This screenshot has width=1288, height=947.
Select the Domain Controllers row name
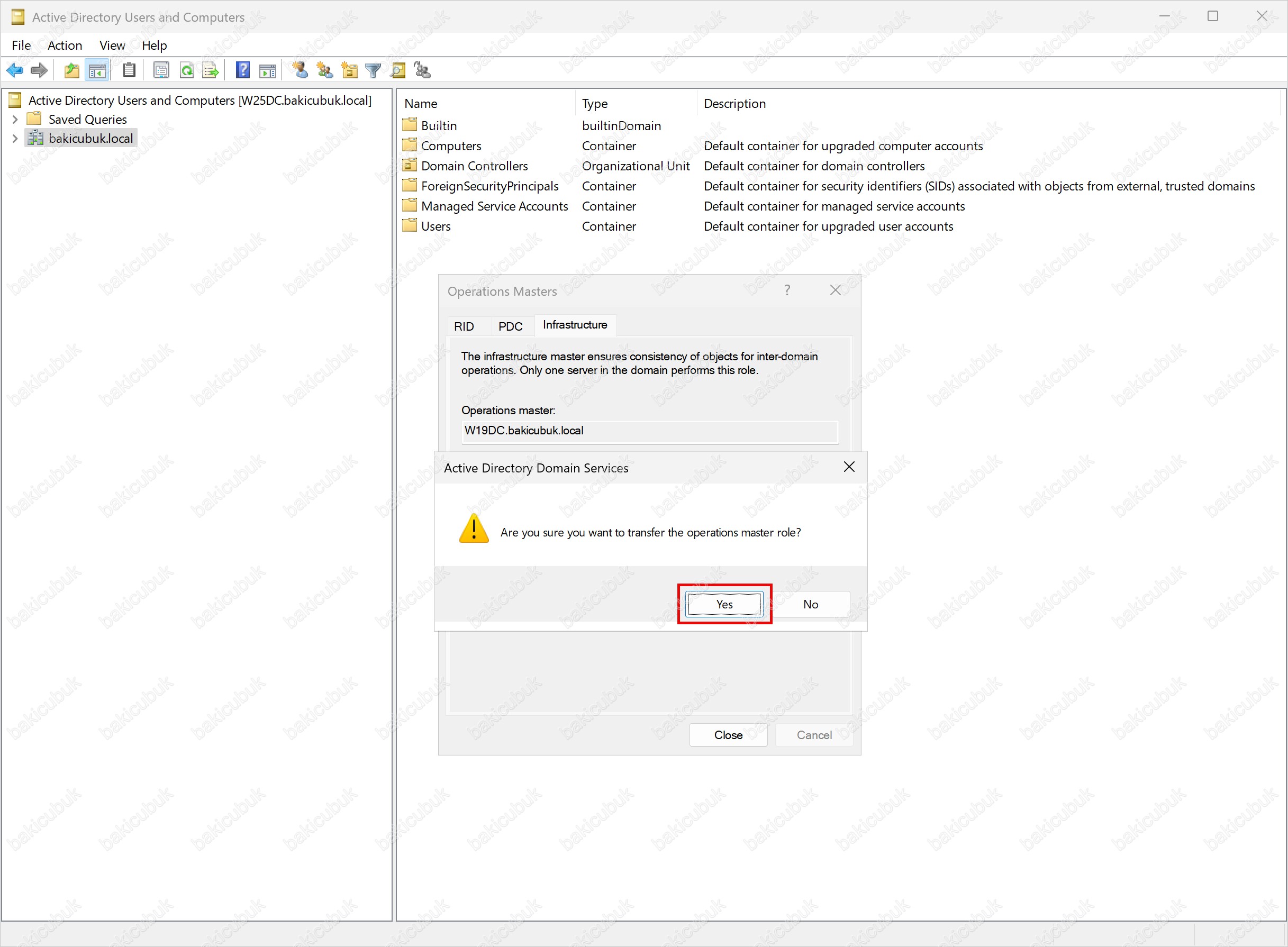[x=475, y=166]
